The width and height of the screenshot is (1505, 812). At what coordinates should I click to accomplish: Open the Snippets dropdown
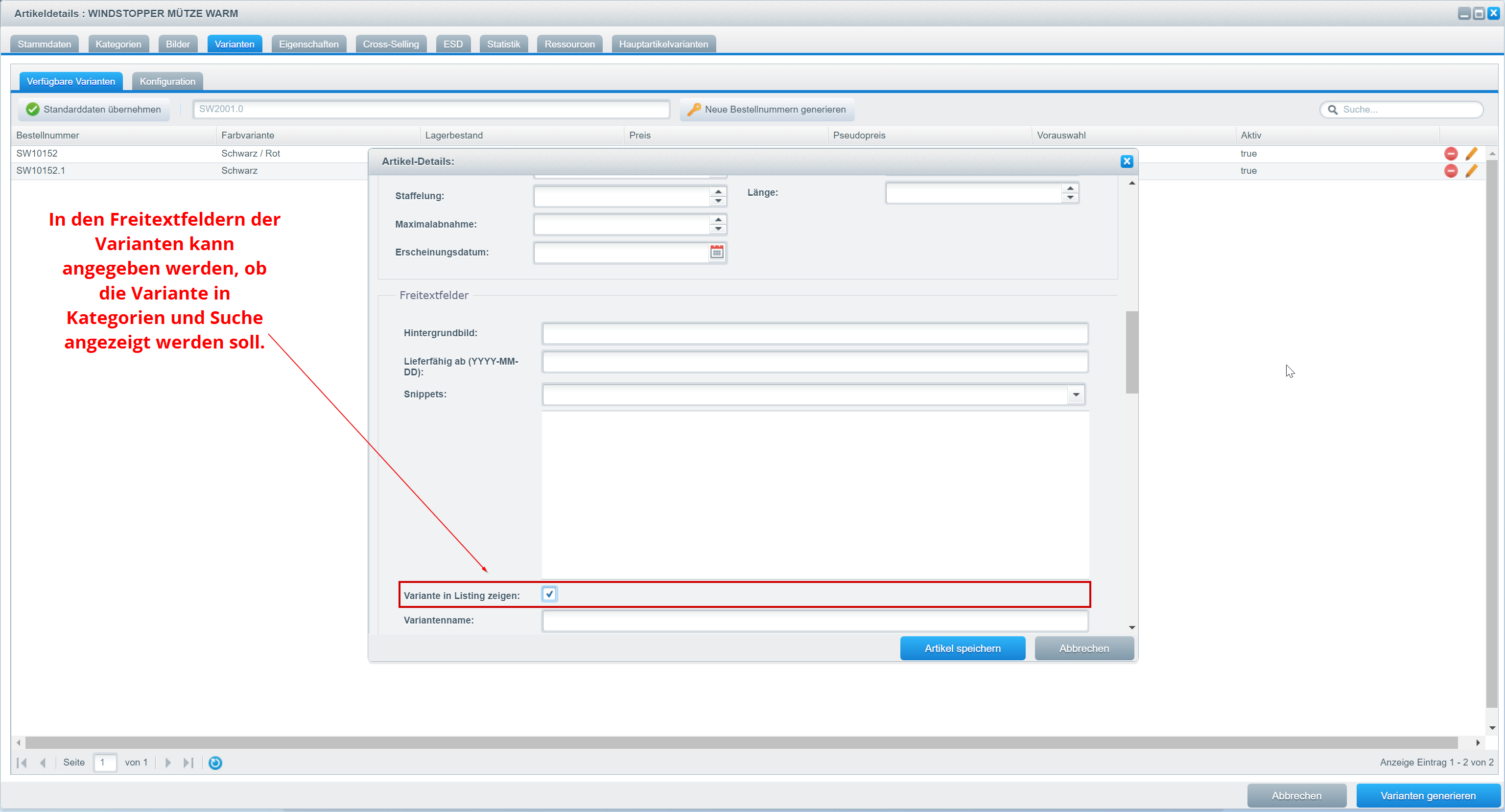point(1076,395)
